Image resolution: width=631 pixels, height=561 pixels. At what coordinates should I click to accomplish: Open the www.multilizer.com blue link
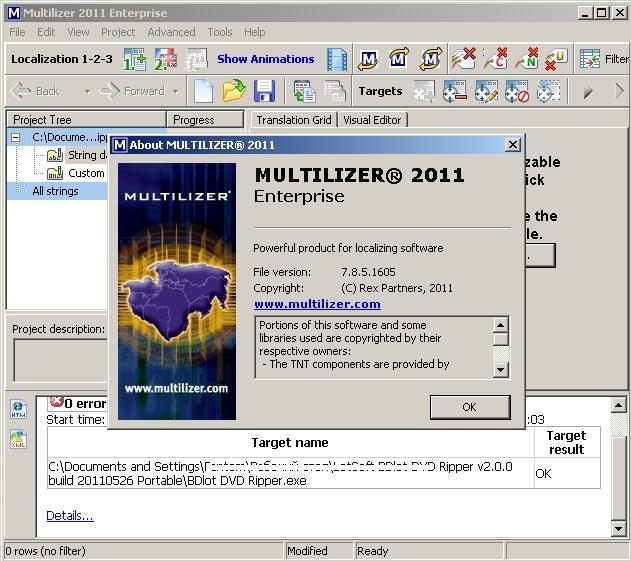(x=317, y=304)
